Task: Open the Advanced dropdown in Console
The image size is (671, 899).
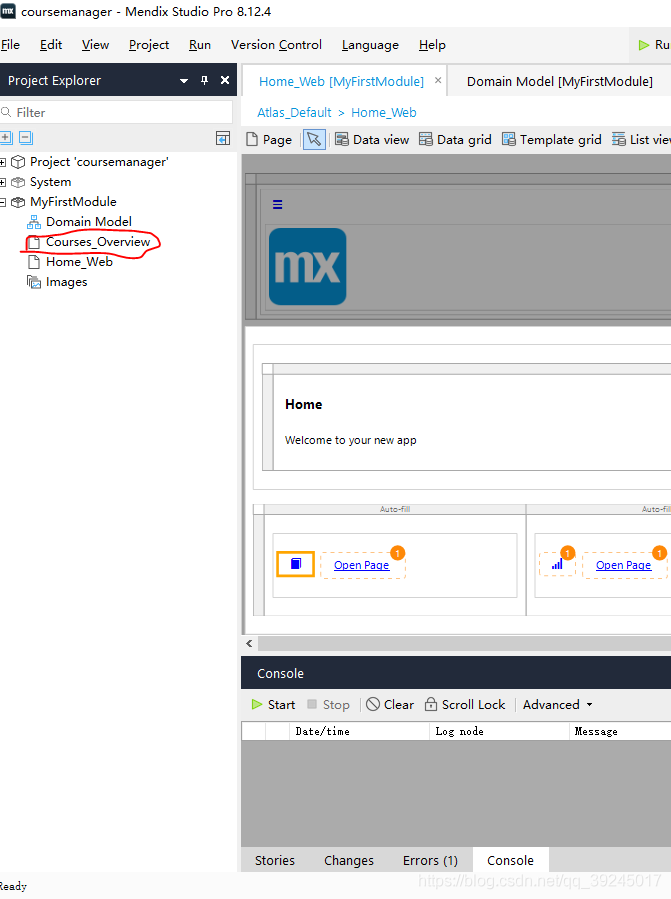Action: [557, 705]
